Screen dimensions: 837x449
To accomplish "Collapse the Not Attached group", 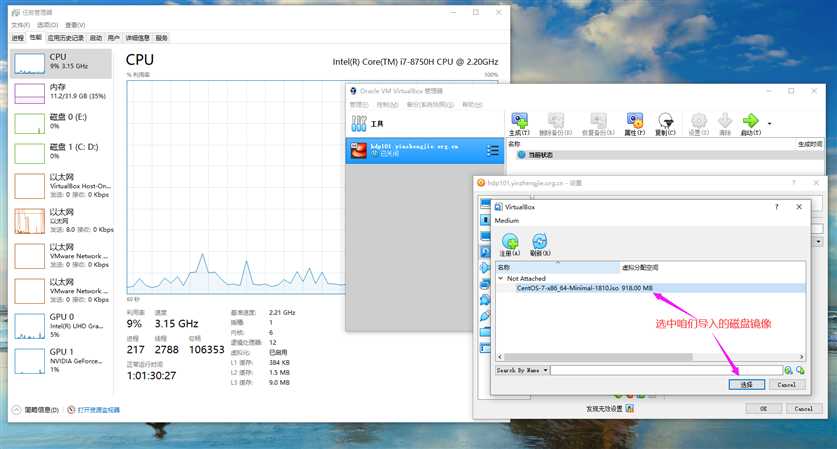I will (501, 278).
